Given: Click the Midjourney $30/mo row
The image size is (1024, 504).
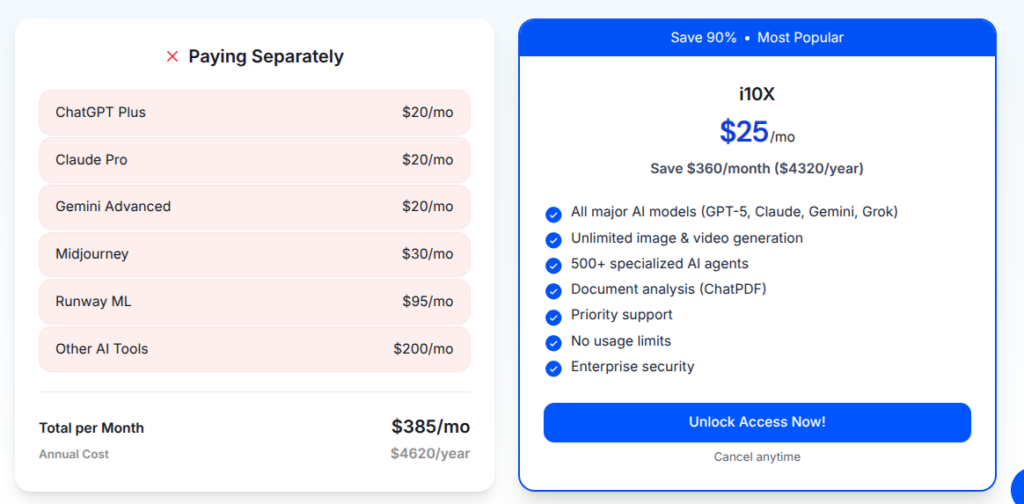Looking at the screenshot, I should tap(254, 254).
